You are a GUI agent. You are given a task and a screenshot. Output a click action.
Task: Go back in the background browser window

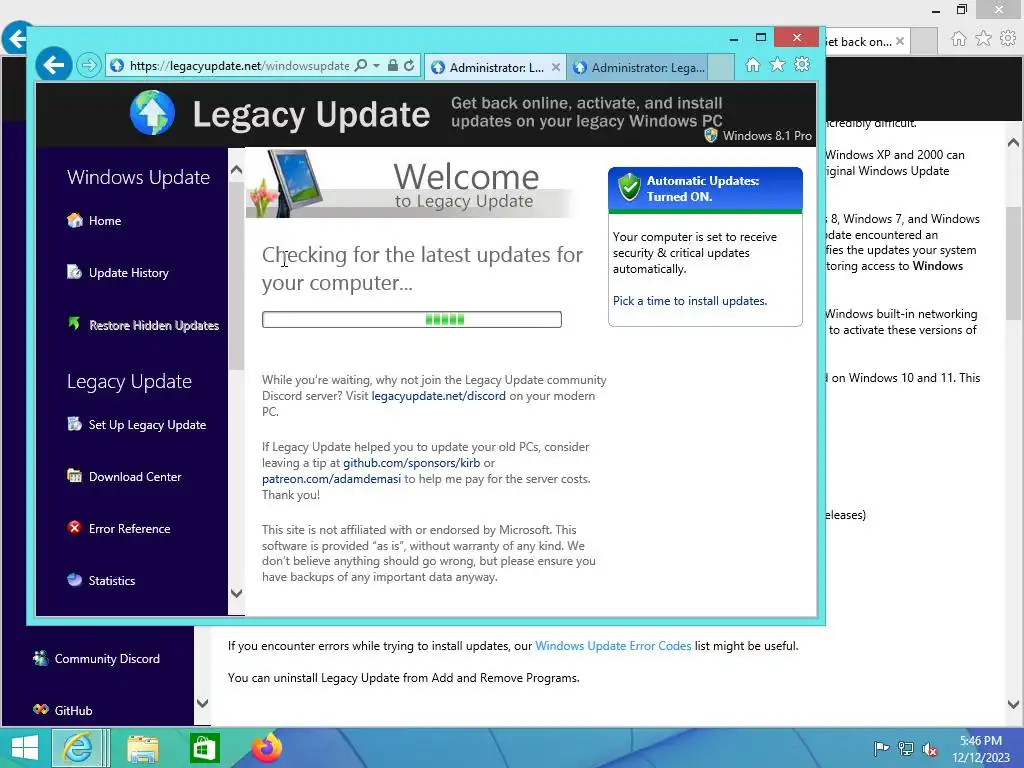point(14,39)
